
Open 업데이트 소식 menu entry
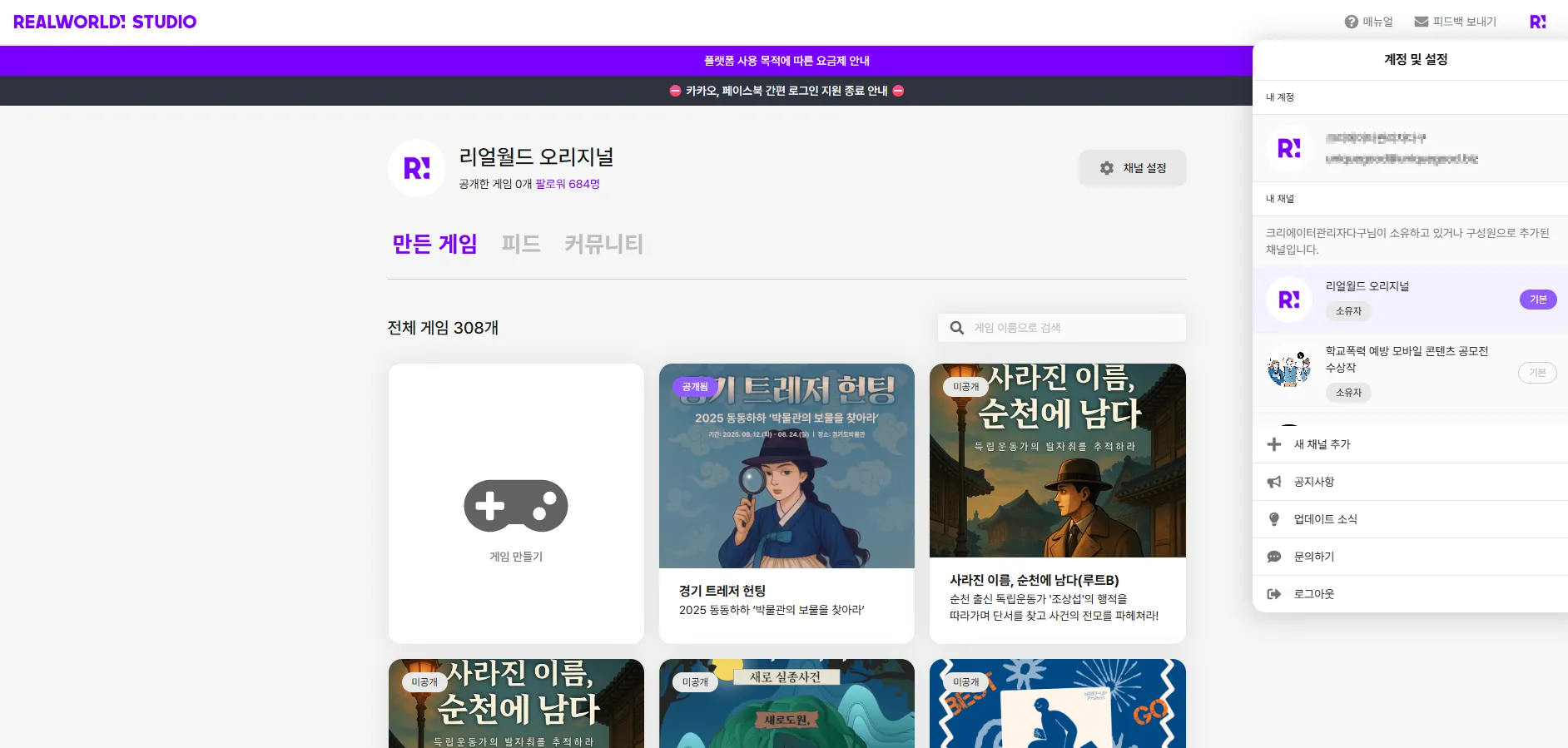[1410, 519]
